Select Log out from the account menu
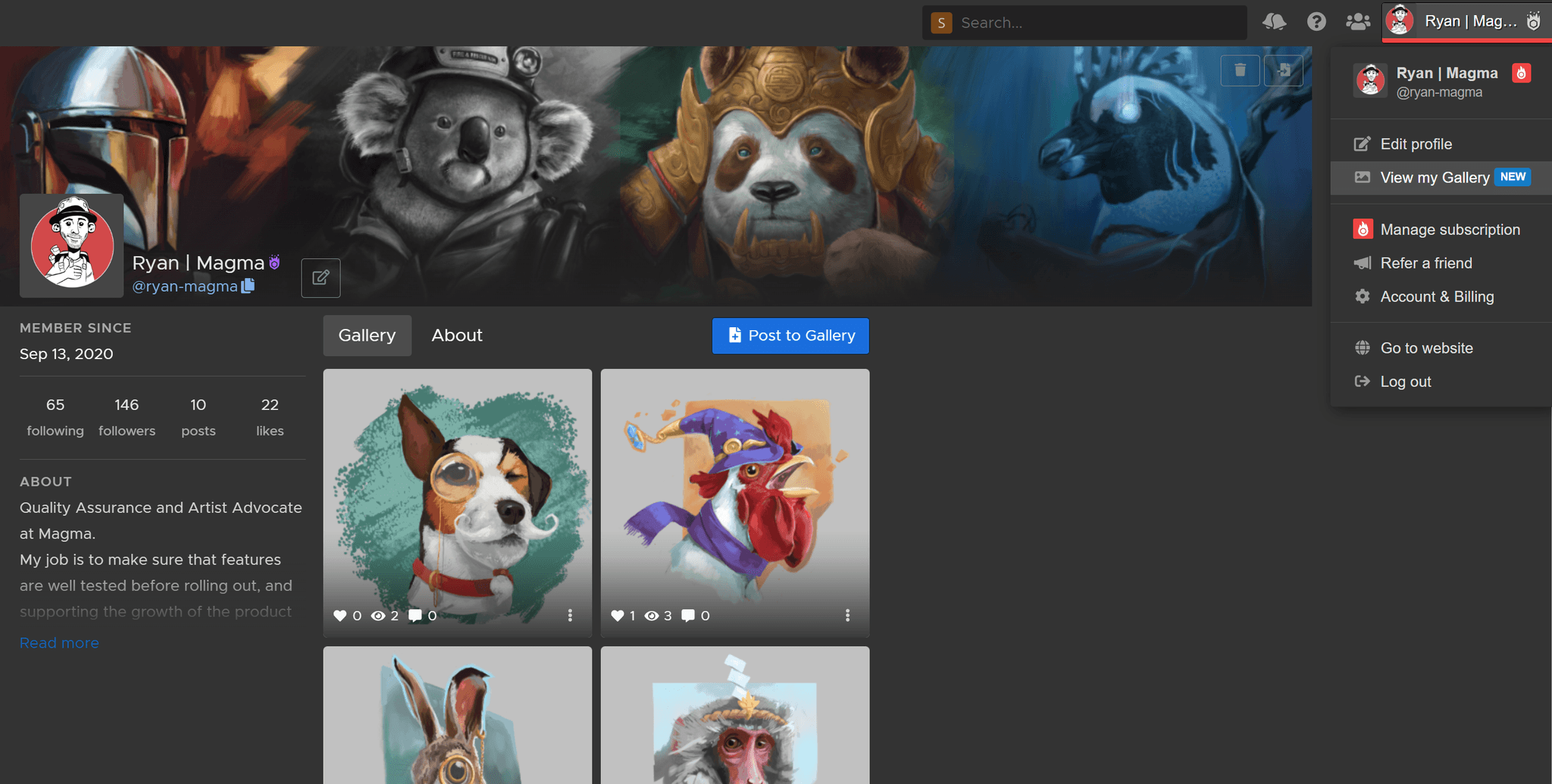The width and height of the screenshot is (1552, 784). point(1405,381)
